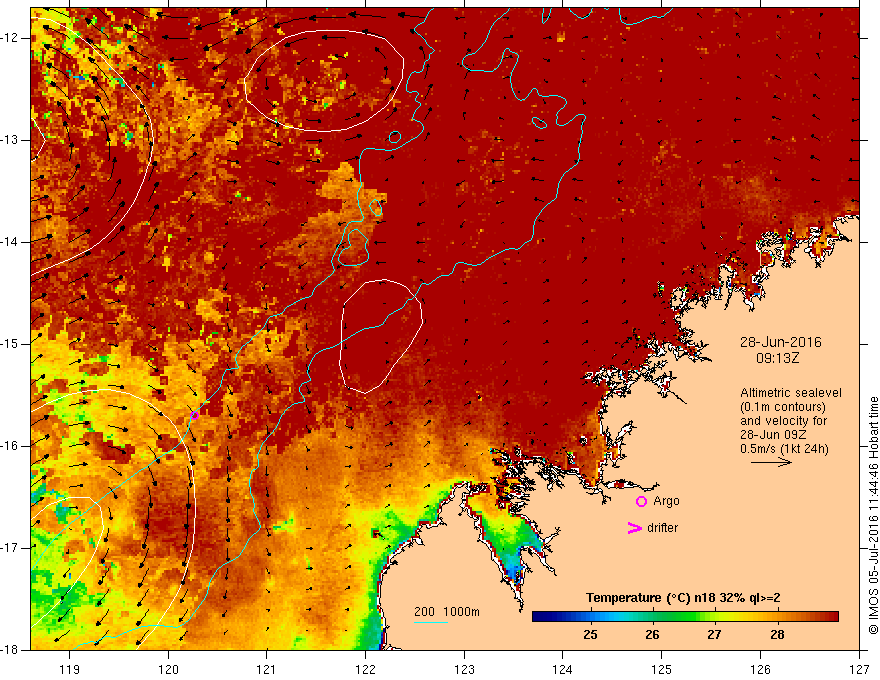Click the 0.5m/s velocity scale arrow
The width and height of the screenshot is (880, 680).
[771, 462]
